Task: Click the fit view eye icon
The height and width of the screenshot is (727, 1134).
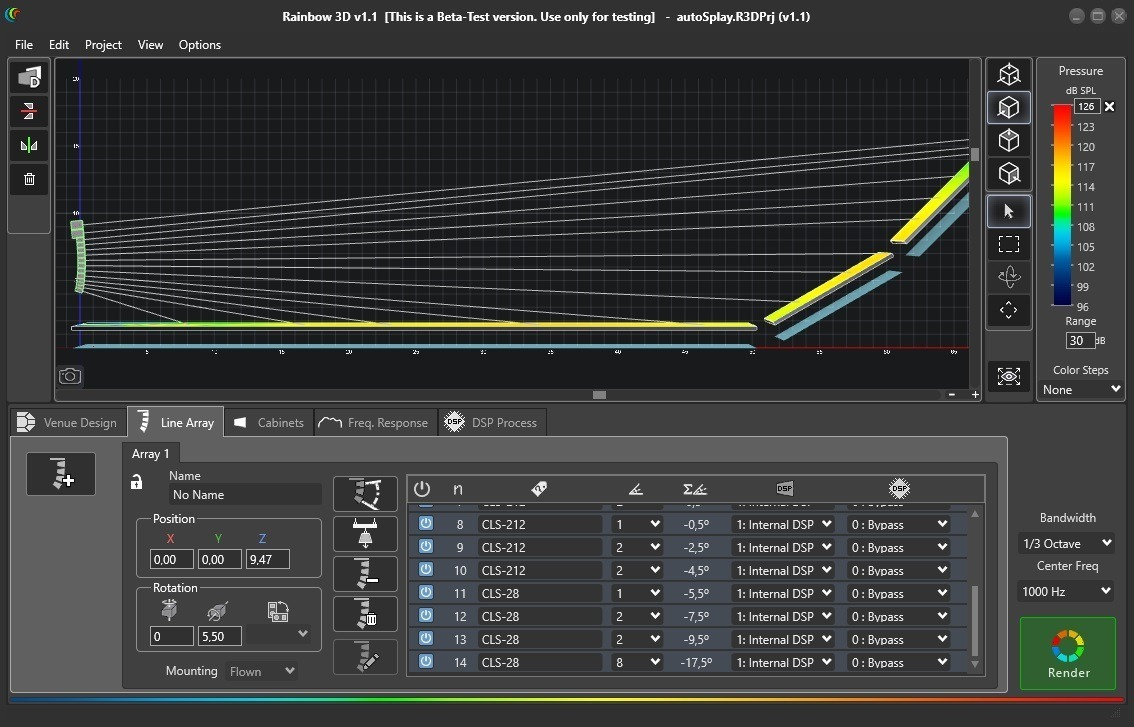Action: tap(1008, 376)
